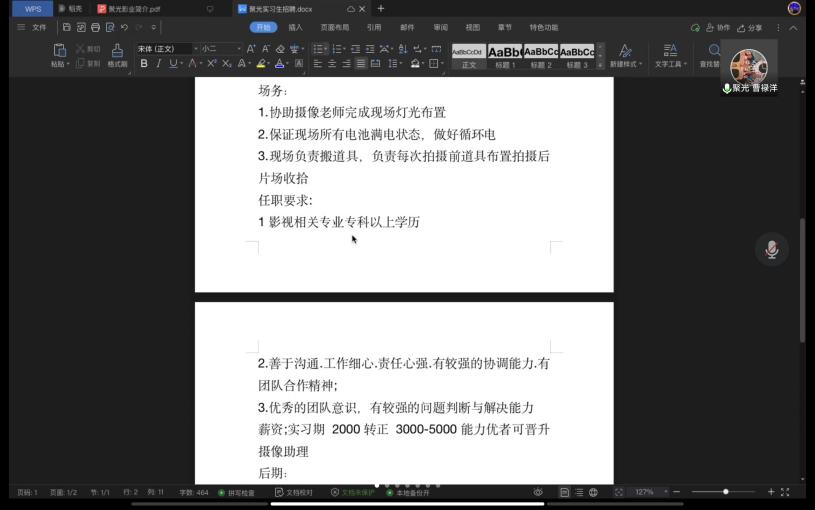Click the text highlight color icon
The height and width of the screenshot is (510, 815).
coord(260,64)
